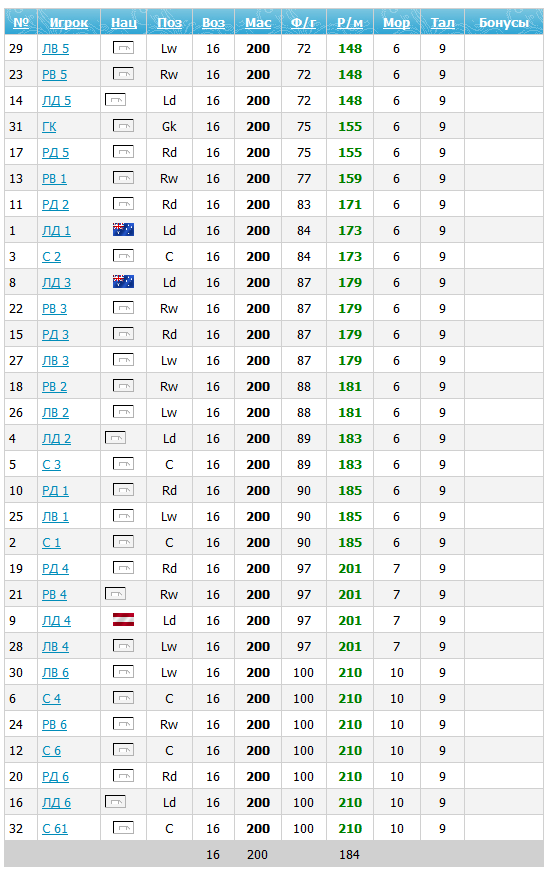Click blank flag icon in ЛД 6 row
Image resolution: width=557 pixels, height=880 pixels.
pyautogui.click(x=116, y=801)
